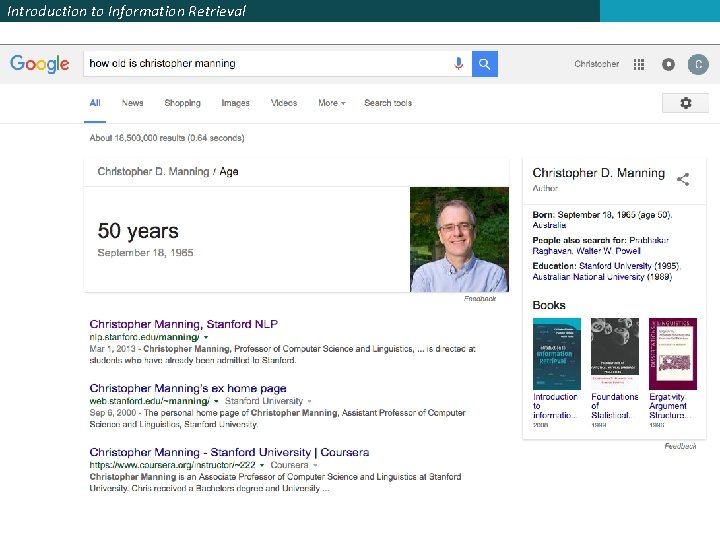
Task: Click the Christopher Manning portrait photo
Action: (459, 239)
